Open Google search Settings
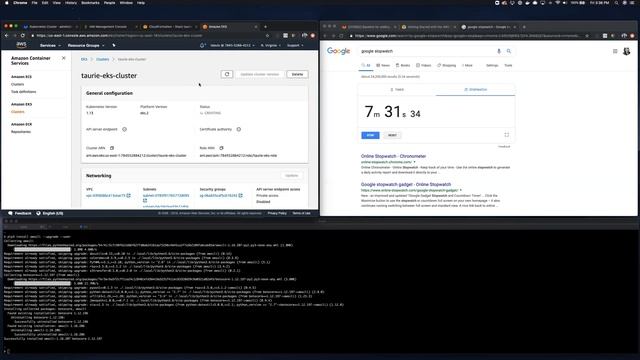 tap(492, 65)
